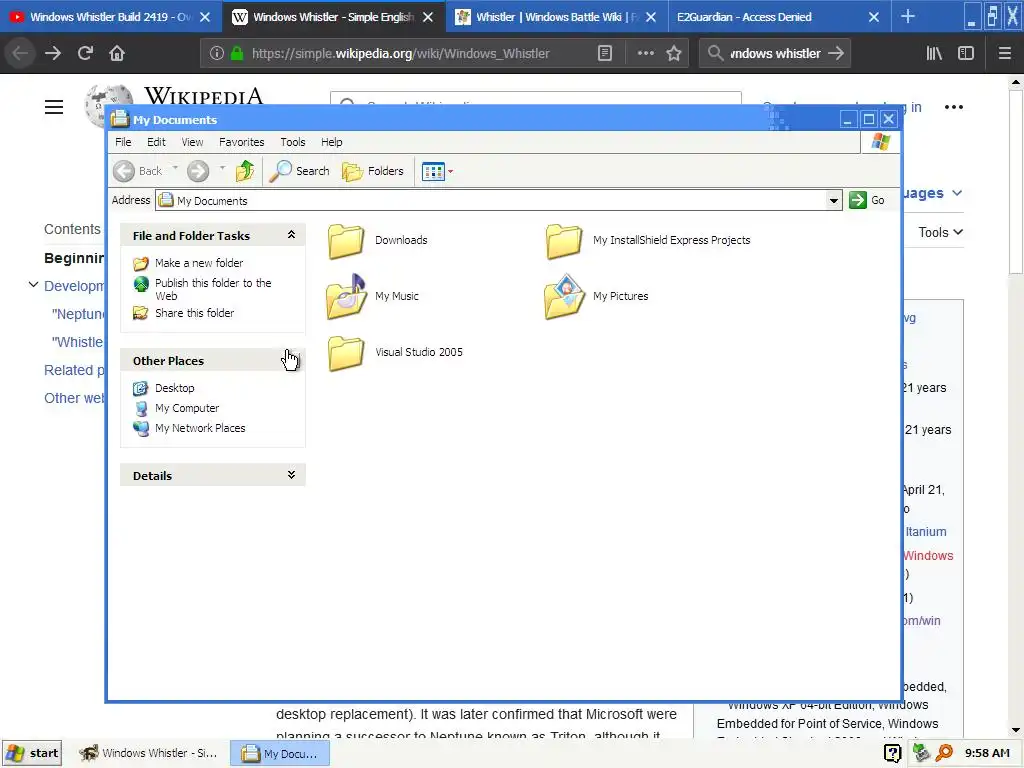Open the Address bar dropdown
Image resolution: width=1024 pixels, height=768 pixels.
pos(833,200)
